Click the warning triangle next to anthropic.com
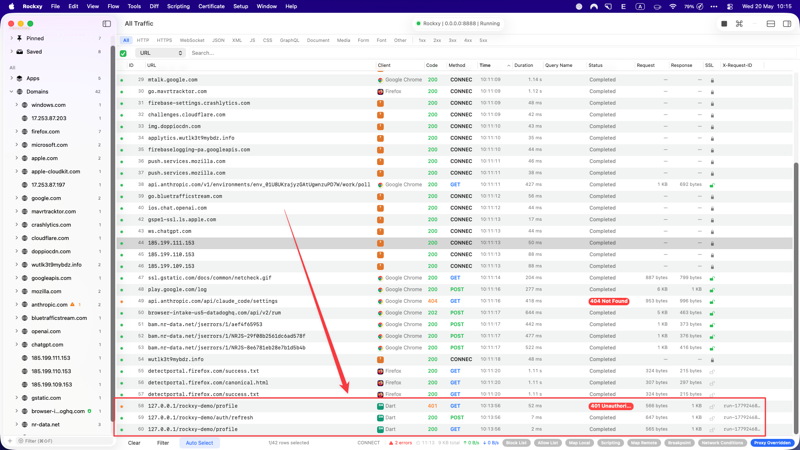The image size is (800, 450). (x=72, y=305)
